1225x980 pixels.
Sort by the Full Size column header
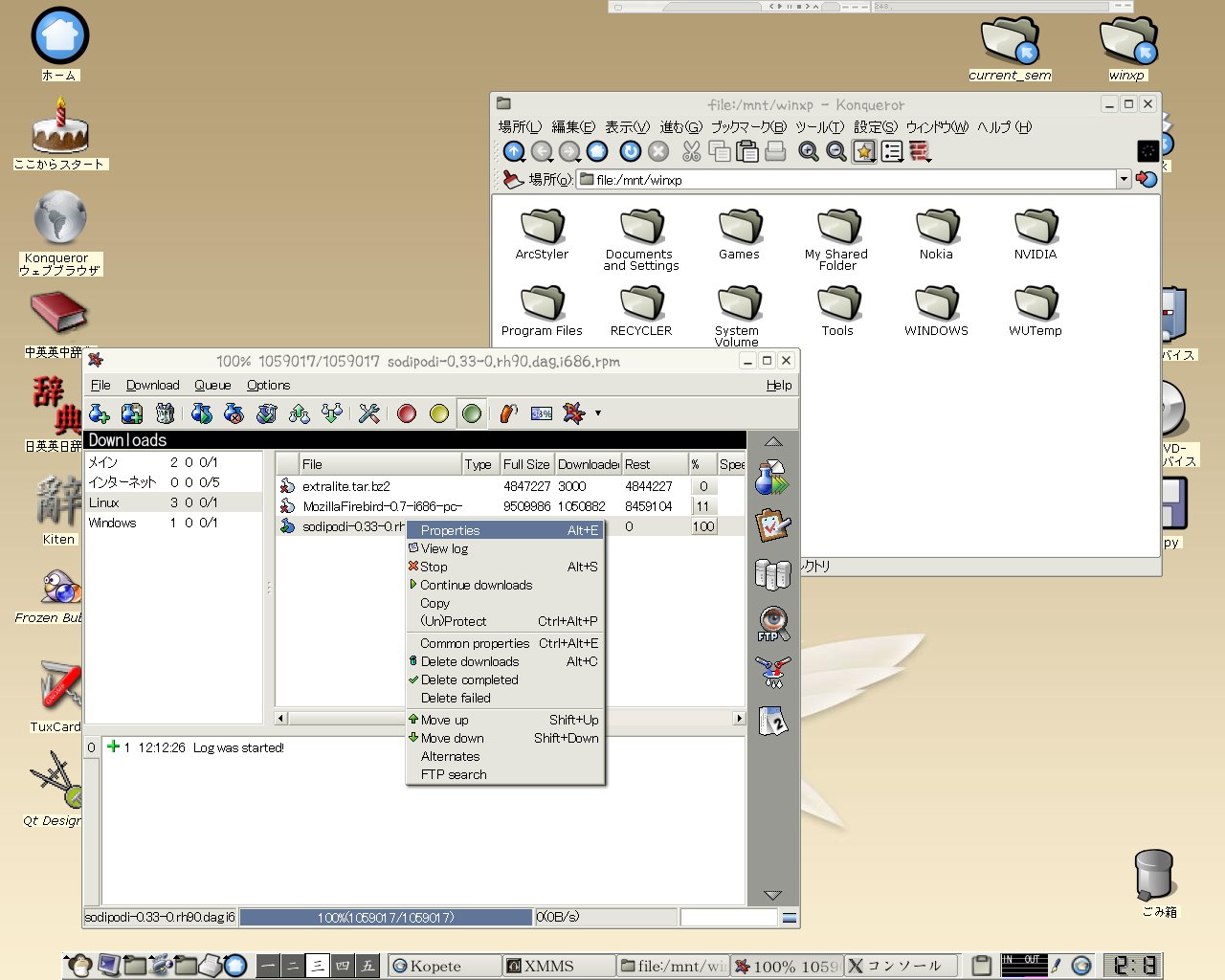(526, 464)
